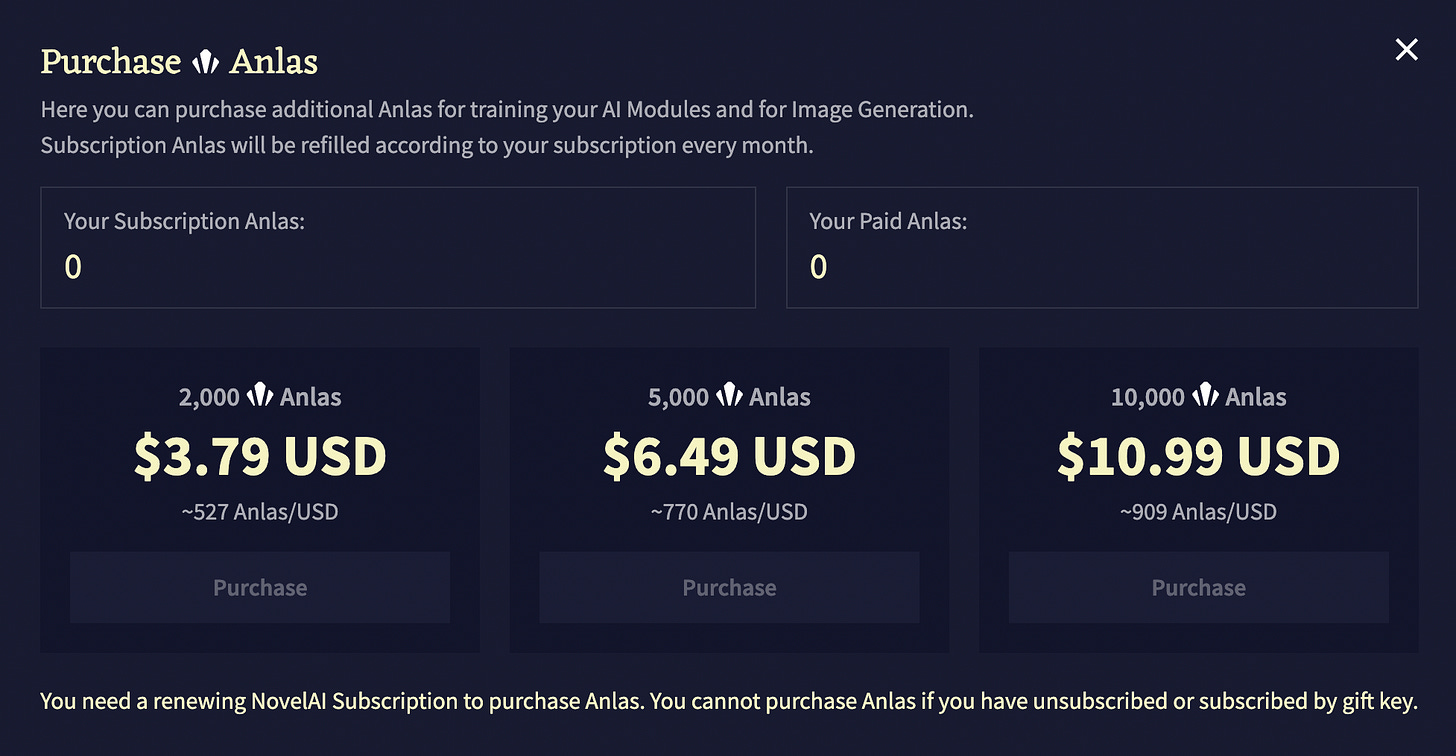The width and height of the screenshot is (1456, 756).
Task: Purchase the 5,000 Anlas pack
Action: (x=729, y=587)
